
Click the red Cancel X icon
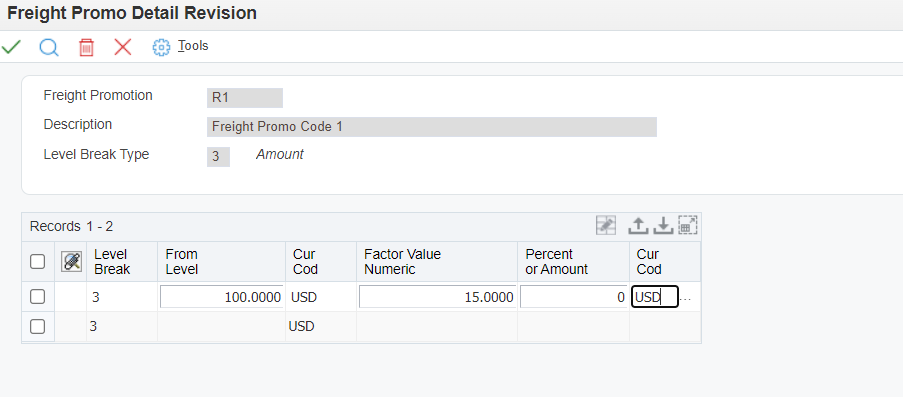click(x=123, y=47)
